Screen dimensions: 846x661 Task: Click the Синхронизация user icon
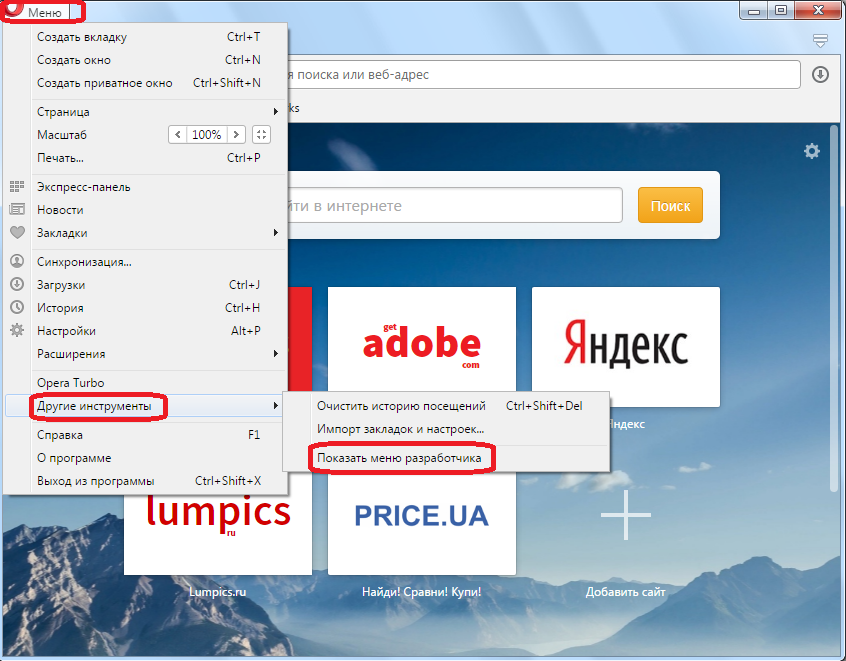[17, 262]
